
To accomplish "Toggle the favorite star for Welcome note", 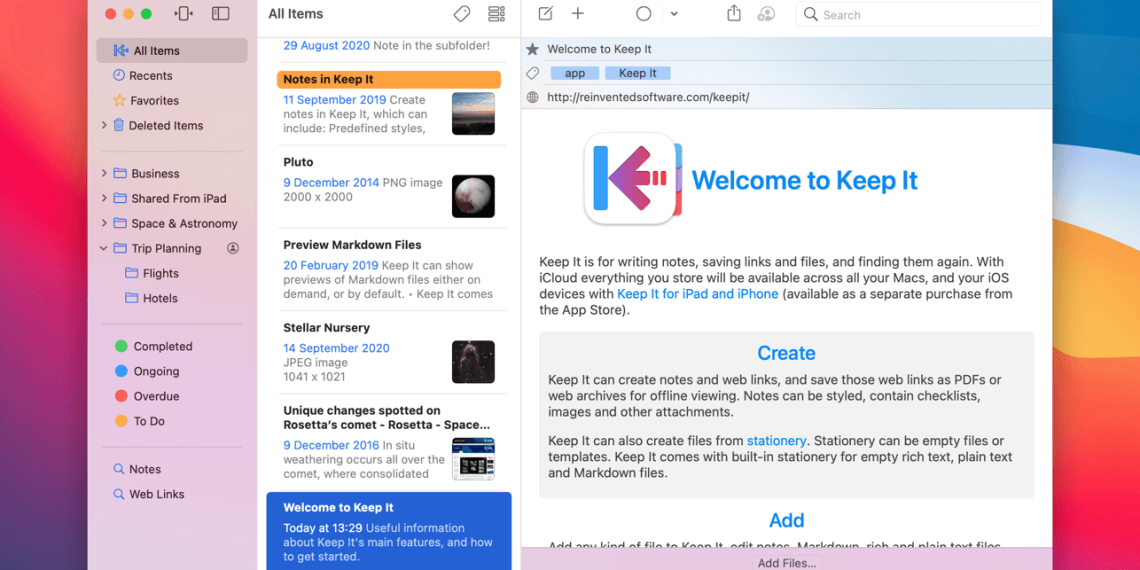I will coord(533,49).
